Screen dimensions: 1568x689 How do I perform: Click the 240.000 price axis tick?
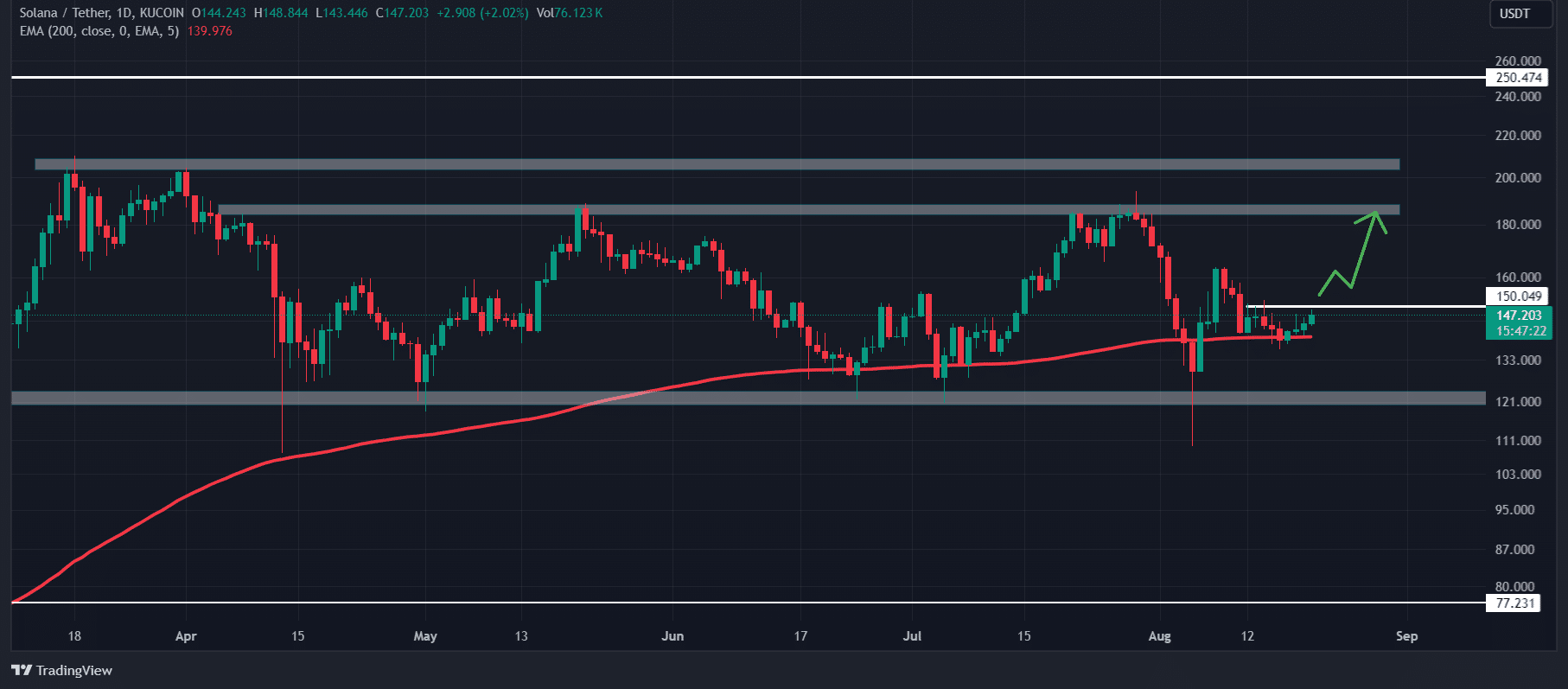pos(1518,97)
